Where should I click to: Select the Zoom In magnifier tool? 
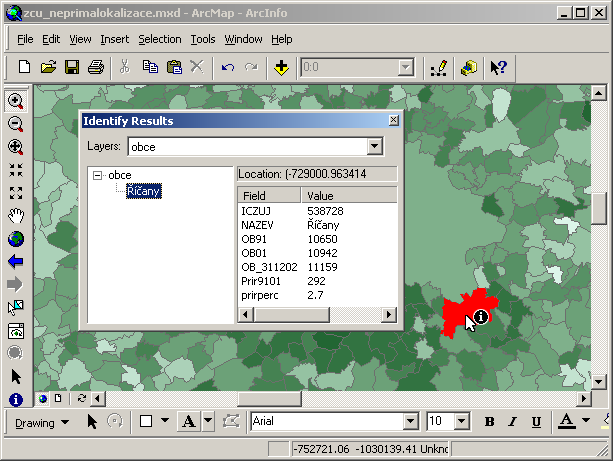pyautogui.click(x=16, y=101)
